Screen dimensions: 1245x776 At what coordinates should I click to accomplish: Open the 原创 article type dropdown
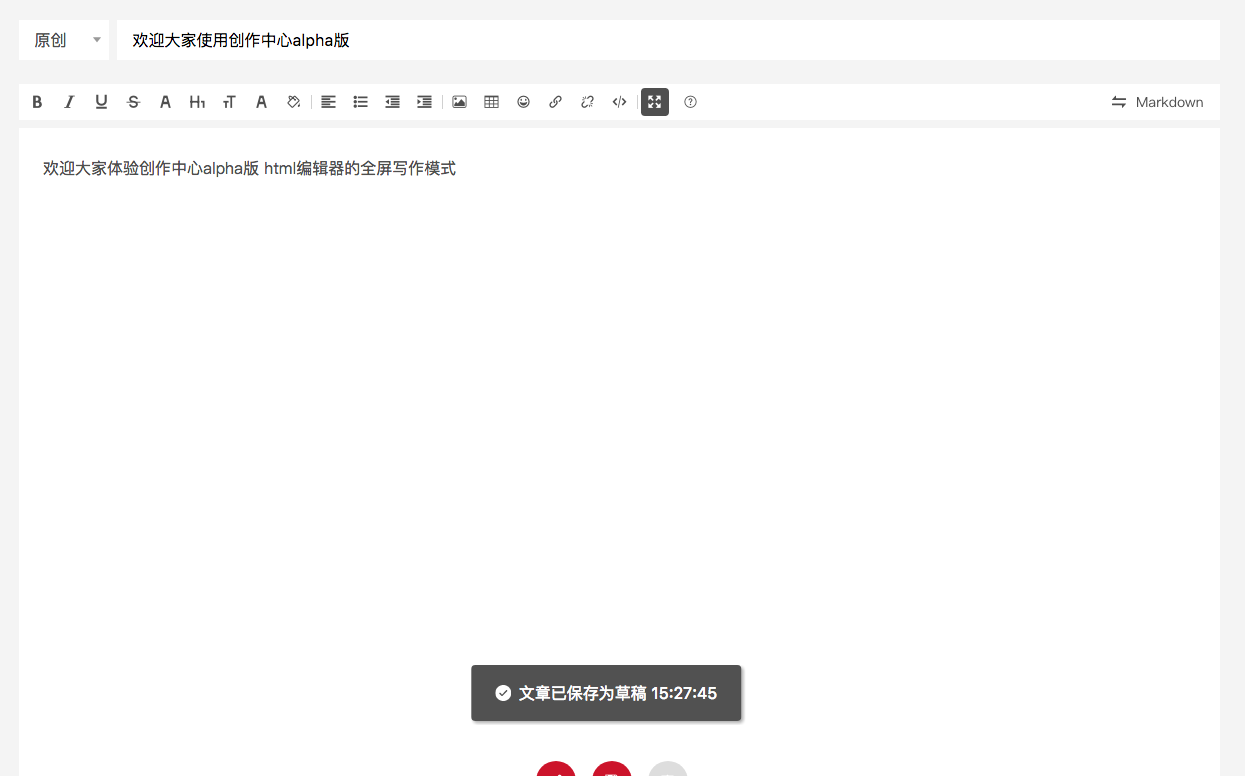[64, 40]
